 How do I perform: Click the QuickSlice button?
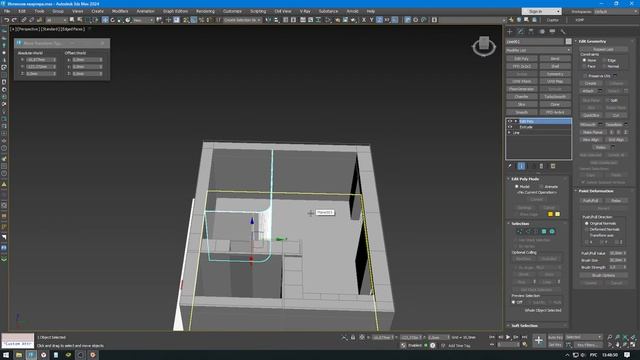(591, 116)
